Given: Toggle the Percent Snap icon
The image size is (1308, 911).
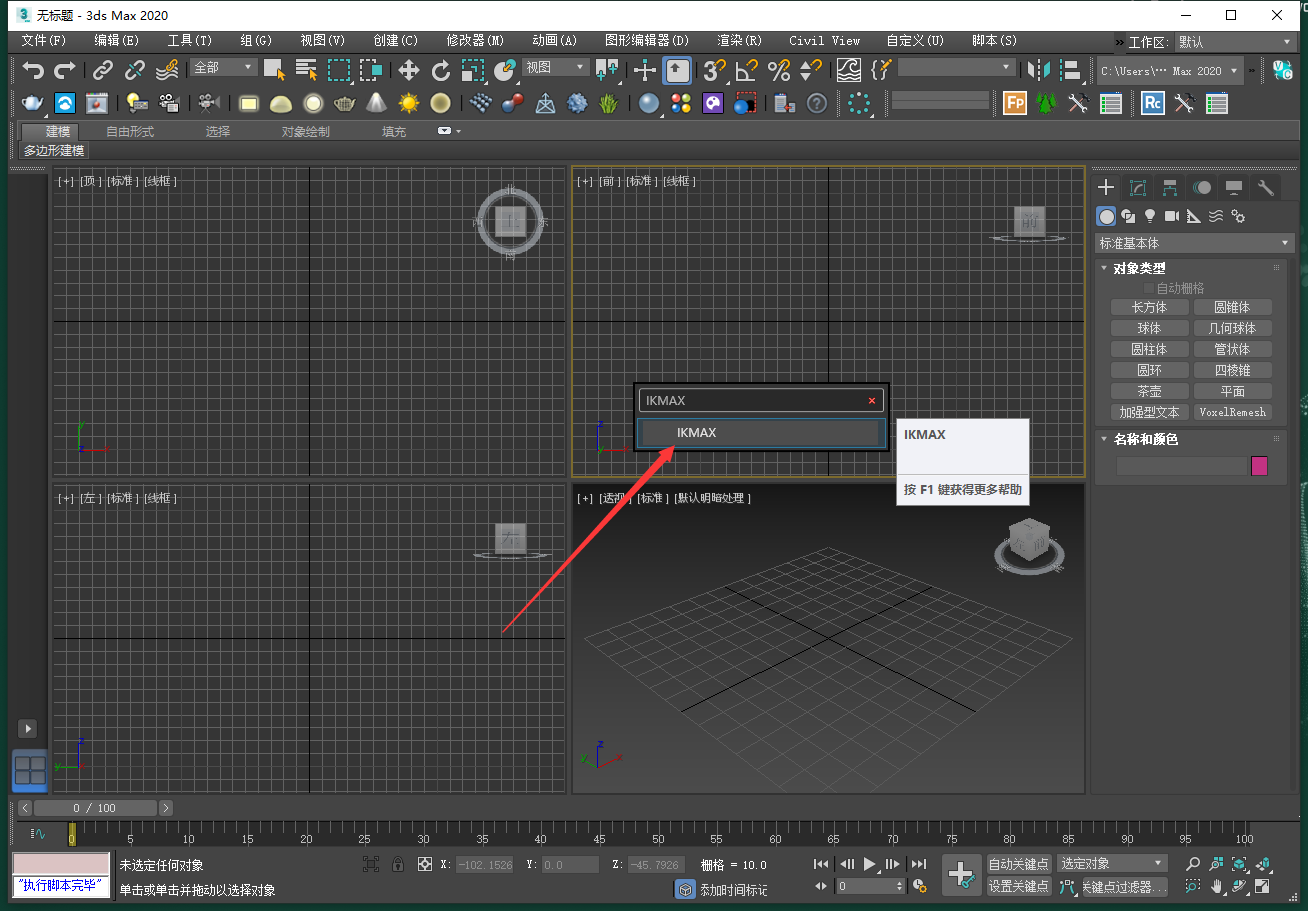Looking at the screenshot, I should click(779, 70).
